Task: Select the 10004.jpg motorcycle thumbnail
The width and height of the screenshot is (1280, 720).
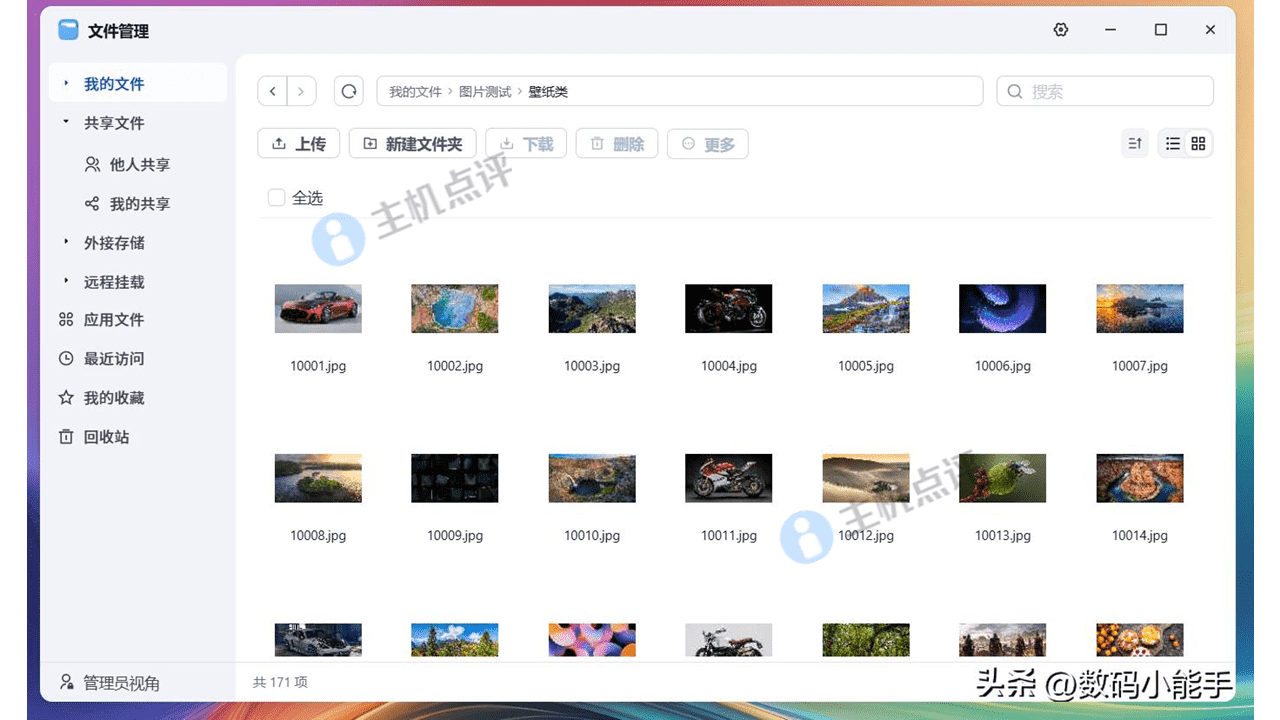Action: (728, 308)
